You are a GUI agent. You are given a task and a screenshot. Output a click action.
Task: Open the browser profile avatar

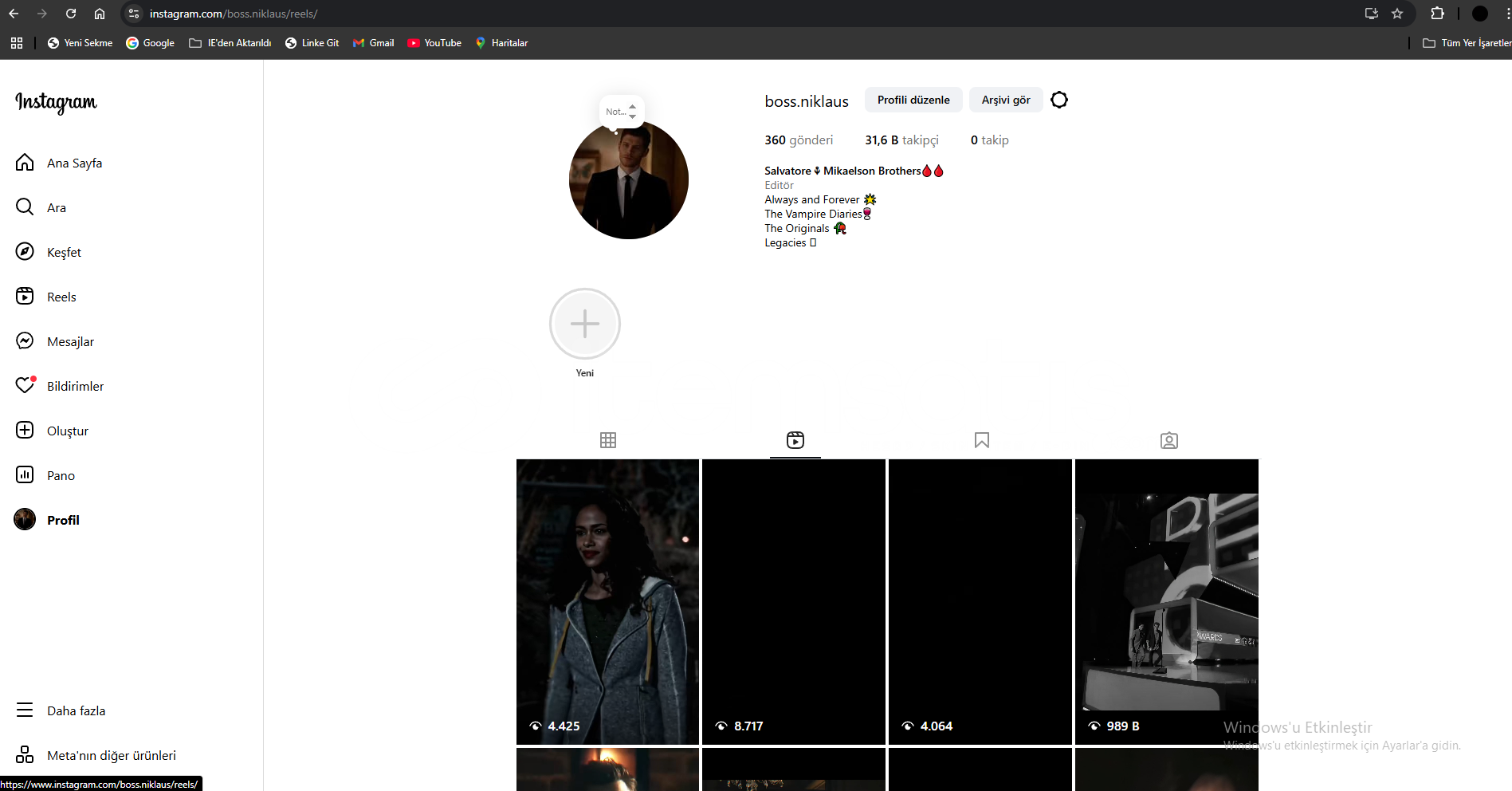(x=1480, y=14)
